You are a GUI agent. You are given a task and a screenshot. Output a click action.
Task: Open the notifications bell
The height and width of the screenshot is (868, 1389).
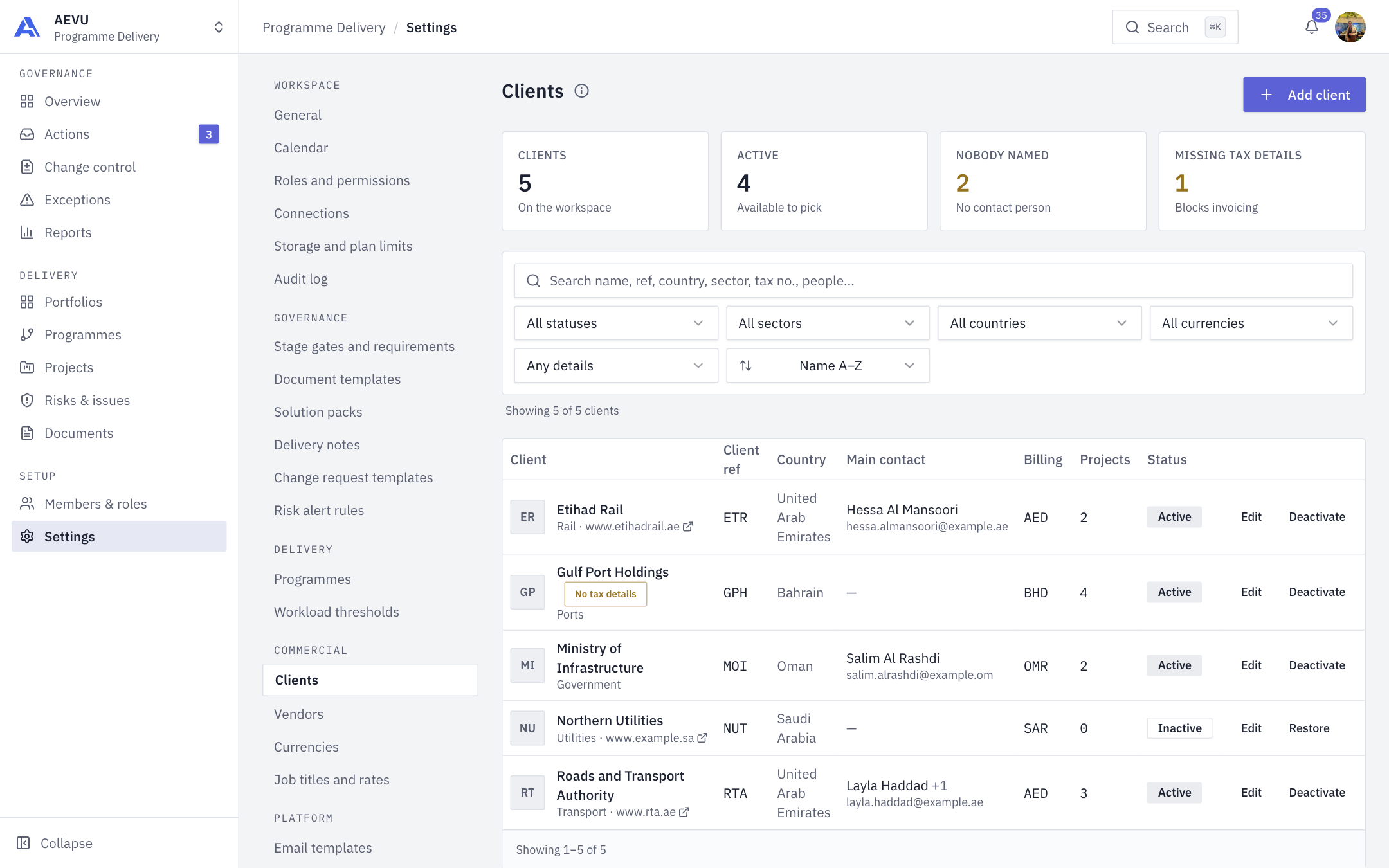click(x=1312, y=27)
